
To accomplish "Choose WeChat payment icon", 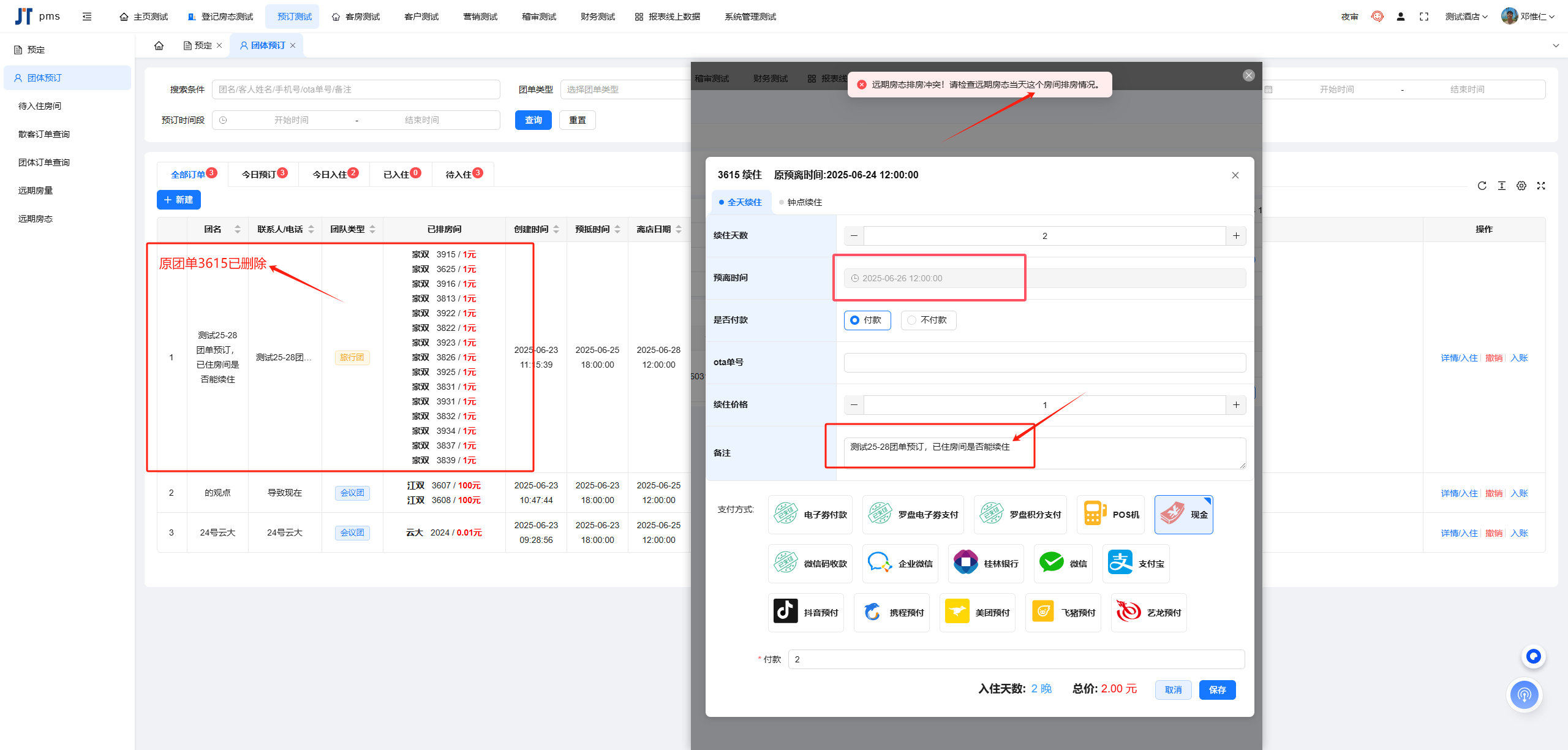I will tap(1052, 563).
